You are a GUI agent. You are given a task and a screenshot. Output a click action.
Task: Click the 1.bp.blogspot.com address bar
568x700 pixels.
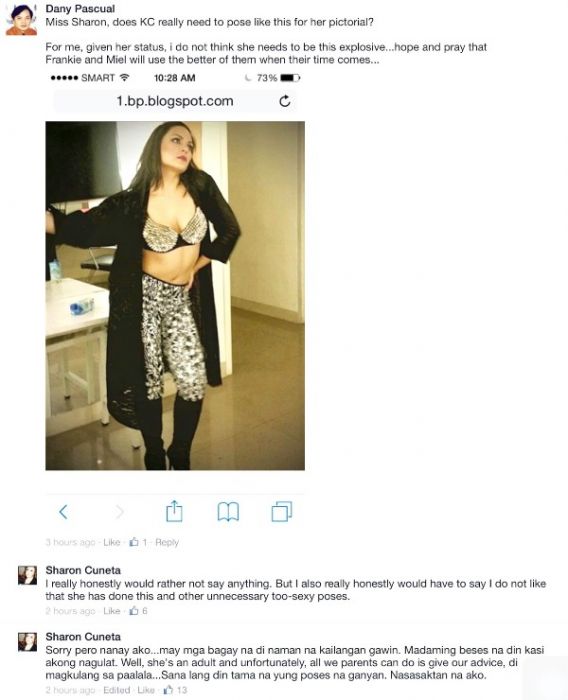point(175,101)
